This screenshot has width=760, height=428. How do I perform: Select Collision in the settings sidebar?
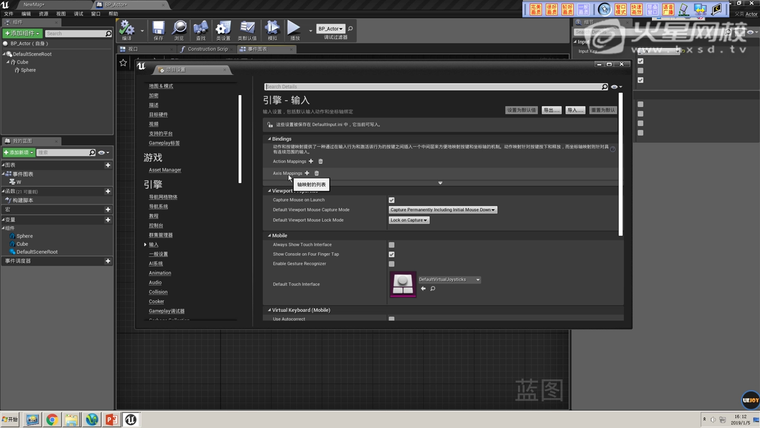pos(160,292)
